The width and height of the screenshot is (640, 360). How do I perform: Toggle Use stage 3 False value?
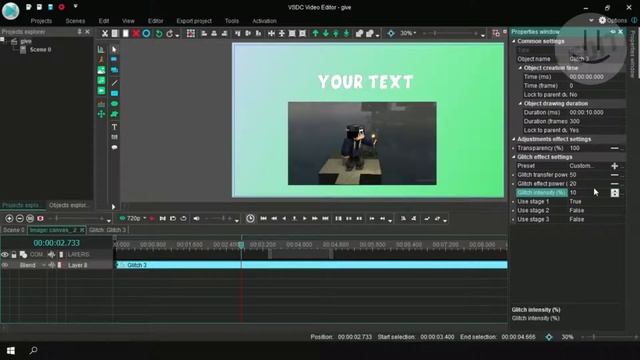coord(576,220)
